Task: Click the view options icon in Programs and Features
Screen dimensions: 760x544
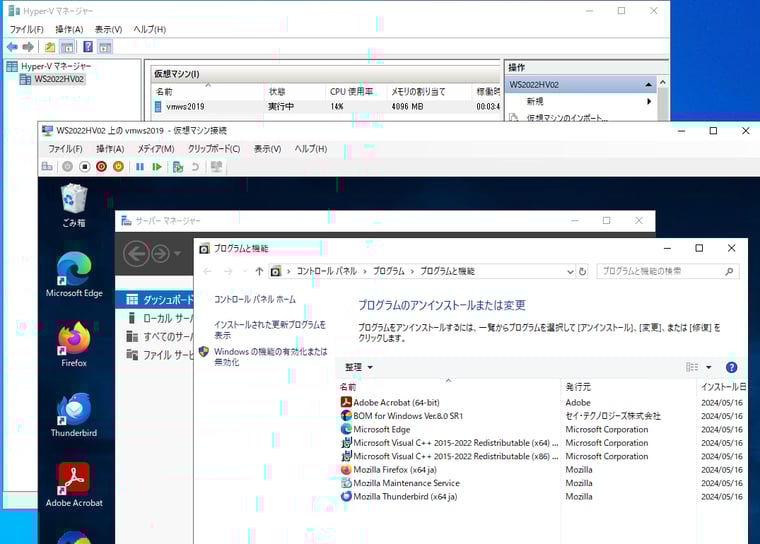Action: (692, 368)
